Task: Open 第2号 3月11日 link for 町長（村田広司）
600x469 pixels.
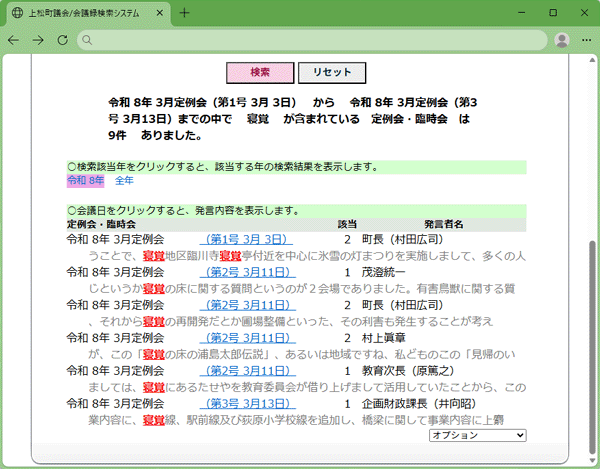Action: point(248,306)
